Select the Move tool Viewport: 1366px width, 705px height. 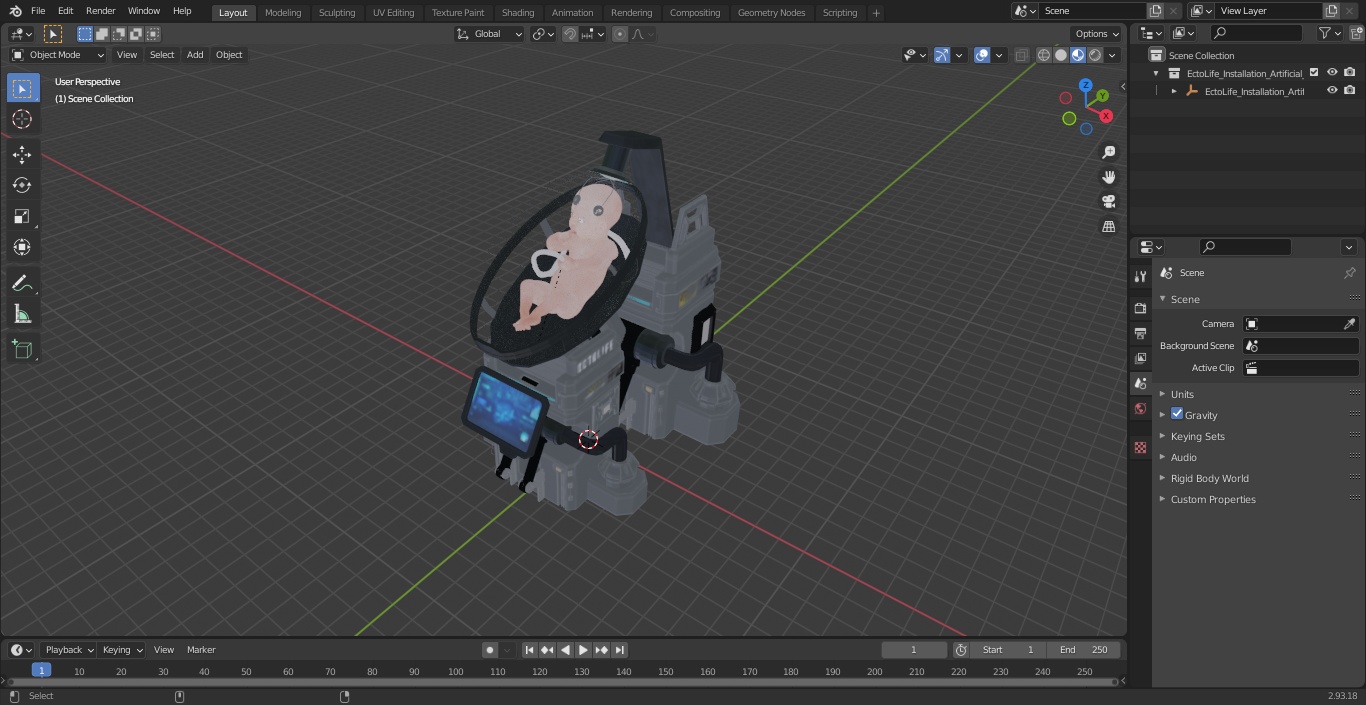pyautogui.click(x=22, y=154)
